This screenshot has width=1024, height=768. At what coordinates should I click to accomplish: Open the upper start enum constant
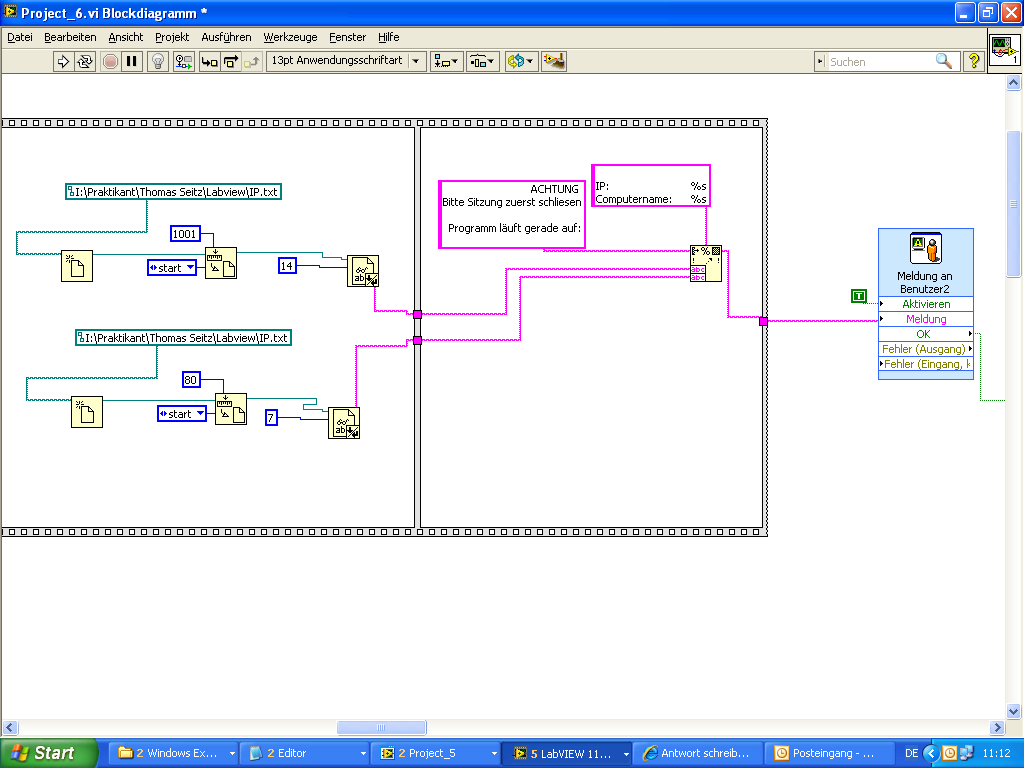[x=172, y=268]
